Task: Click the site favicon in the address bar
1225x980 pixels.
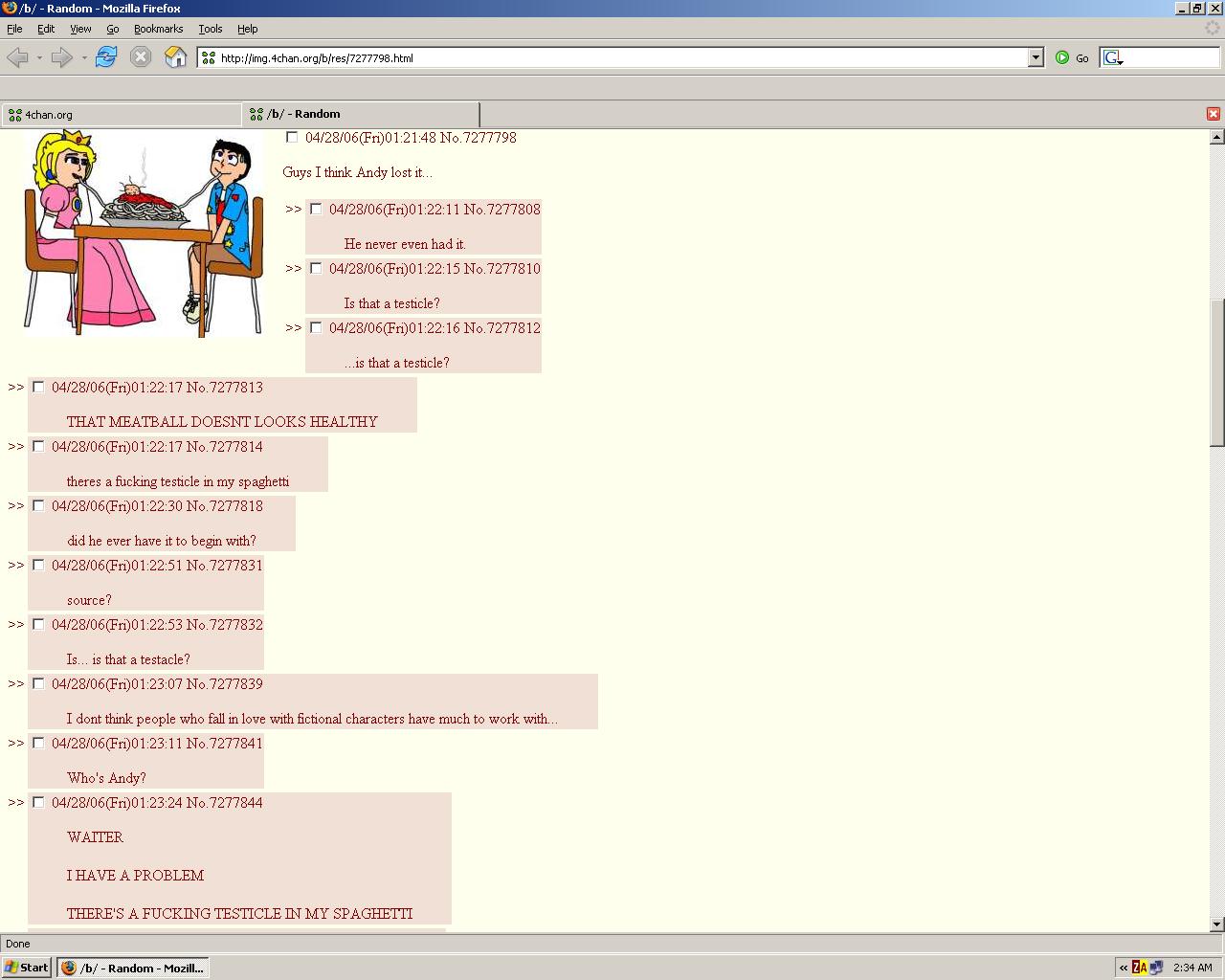Action: tap(208, 57)
